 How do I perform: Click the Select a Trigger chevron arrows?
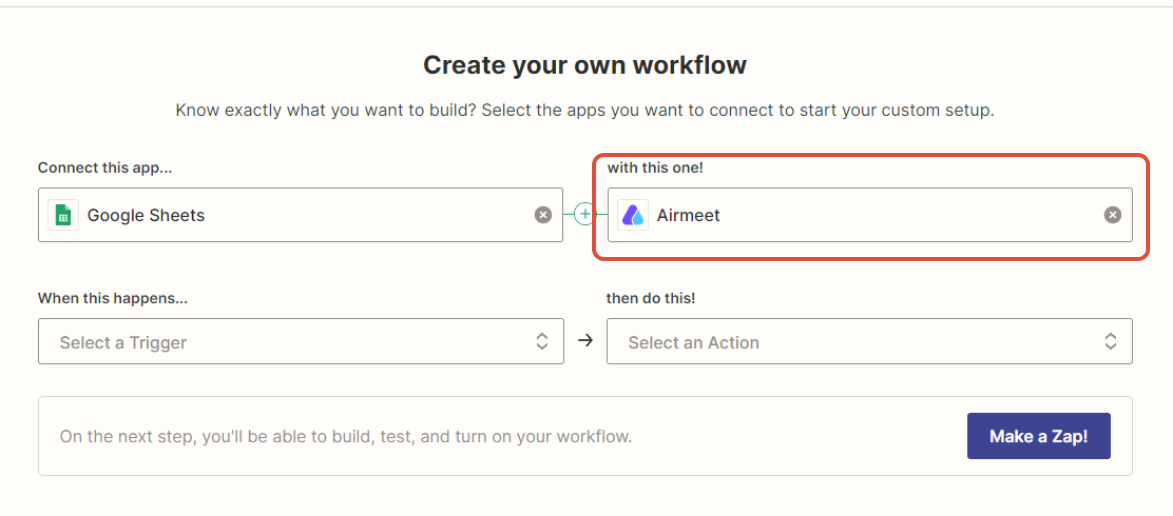pos(542,341)
